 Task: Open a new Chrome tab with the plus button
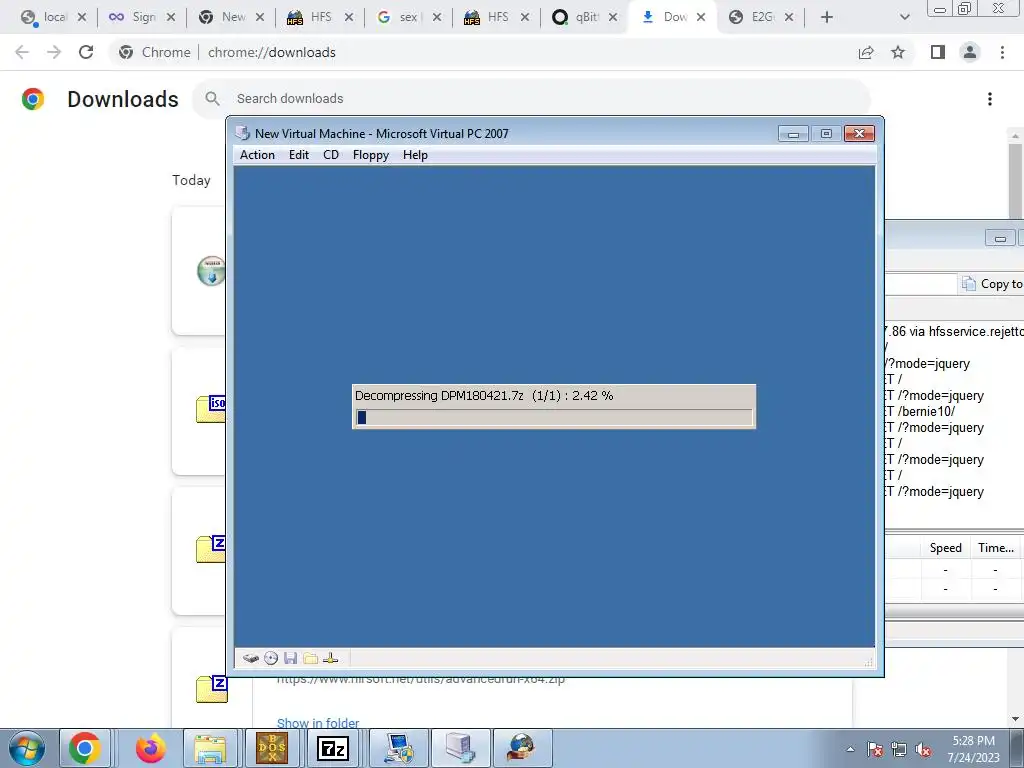[827, 17]
